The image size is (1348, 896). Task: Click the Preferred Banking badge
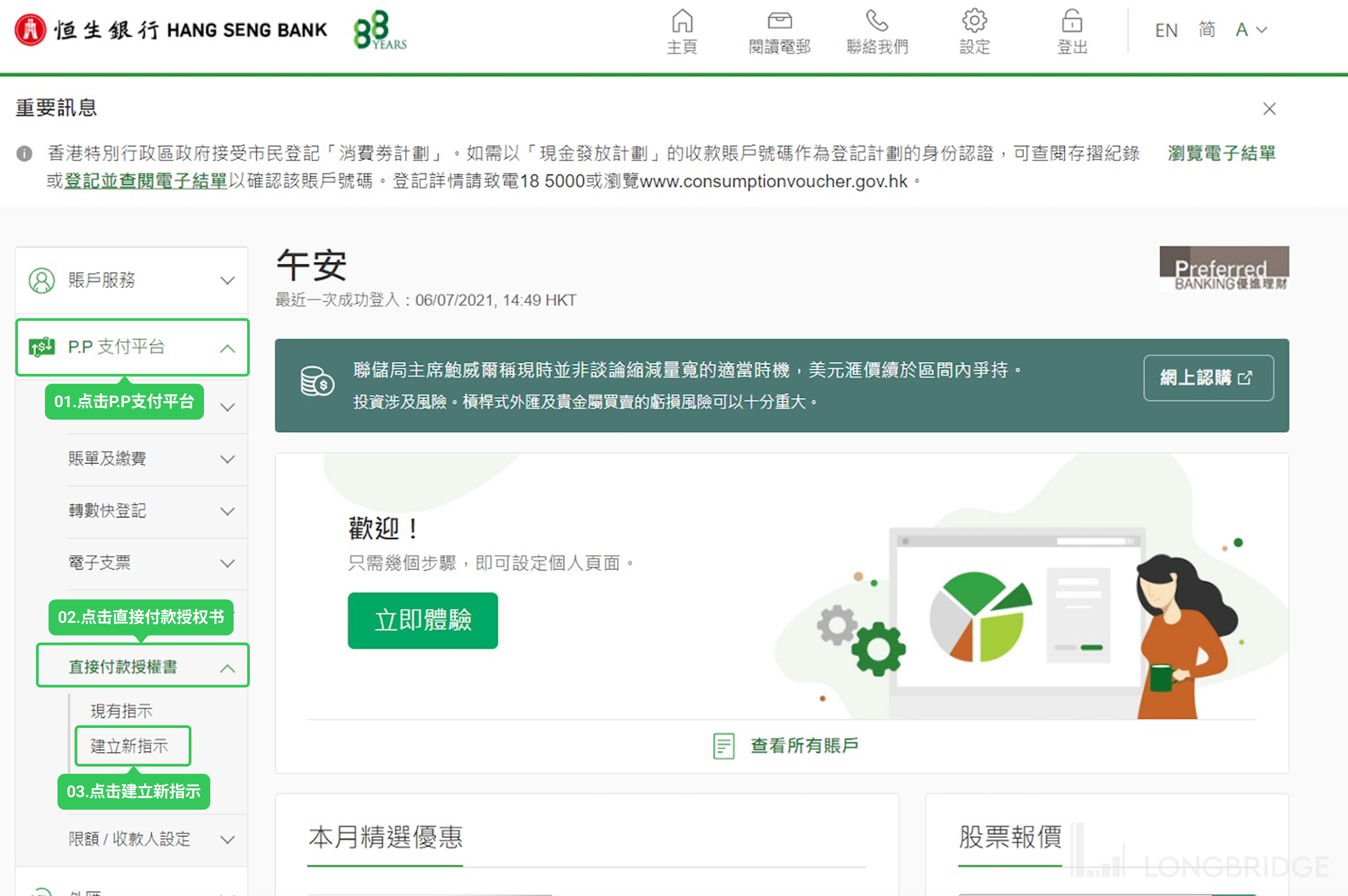pyautogui.click(x=1224, y=268)
